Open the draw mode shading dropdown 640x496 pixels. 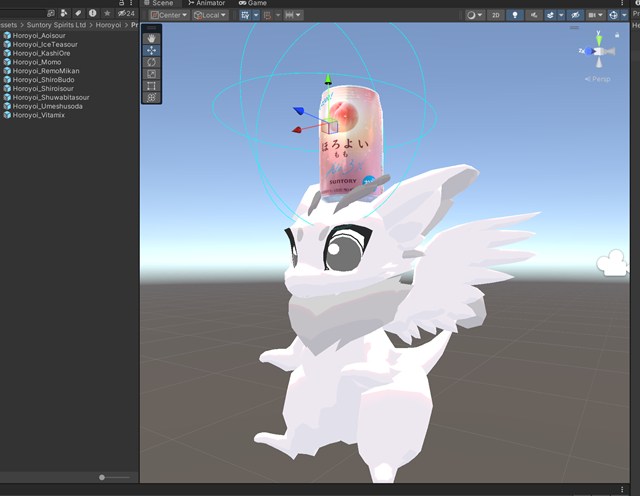474,15
